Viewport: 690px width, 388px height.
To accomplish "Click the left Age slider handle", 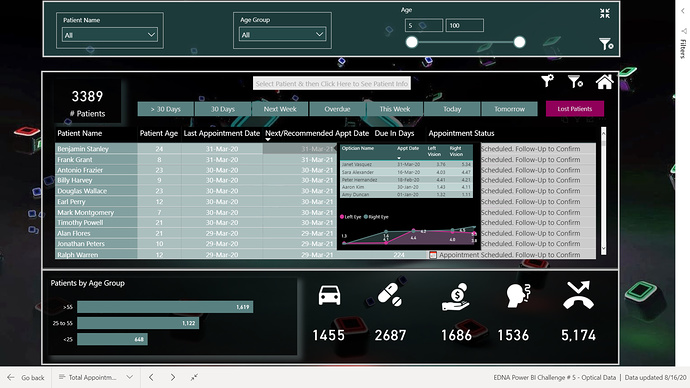I will 411,42.
